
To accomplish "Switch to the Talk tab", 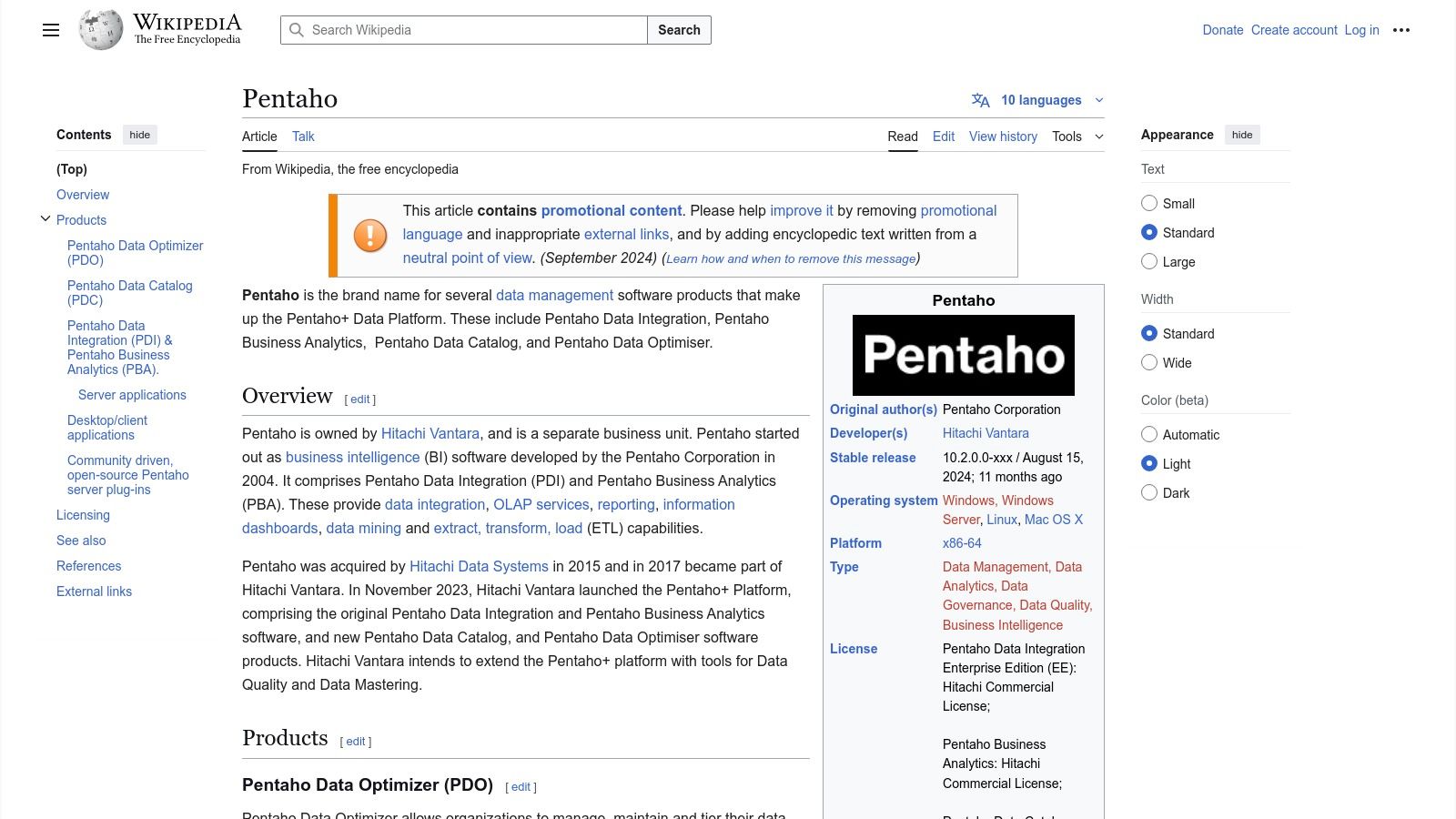I will pos(303,136).
